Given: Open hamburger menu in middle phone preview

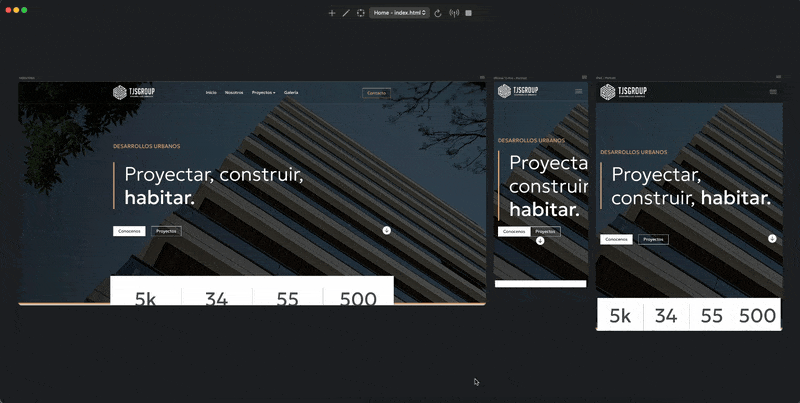Looking at the screenshot, I should pos(578,92).
